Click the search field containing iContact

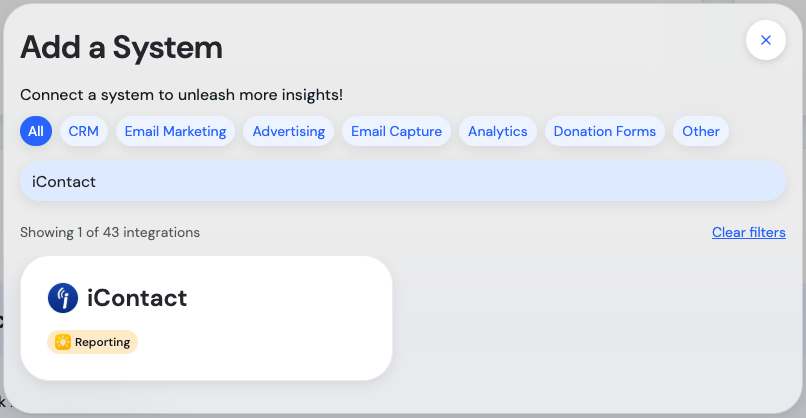pyautogui.click(x=402, y=182)
